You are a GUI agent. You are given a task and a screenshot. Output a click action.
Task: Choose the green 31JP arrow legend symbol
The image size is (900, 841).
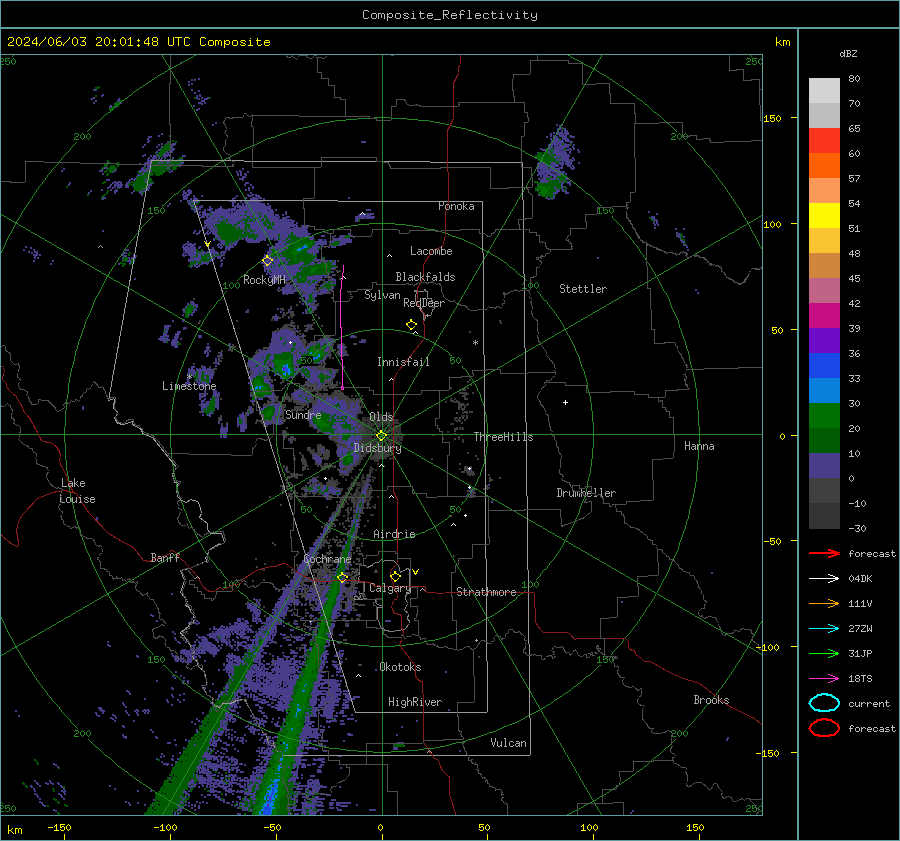click(x=824, y=653)
